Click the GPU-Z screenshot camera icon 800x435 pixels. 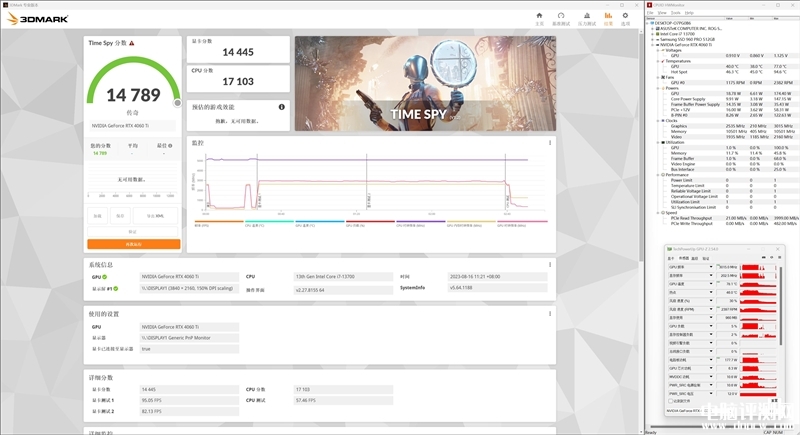point(763,258)
